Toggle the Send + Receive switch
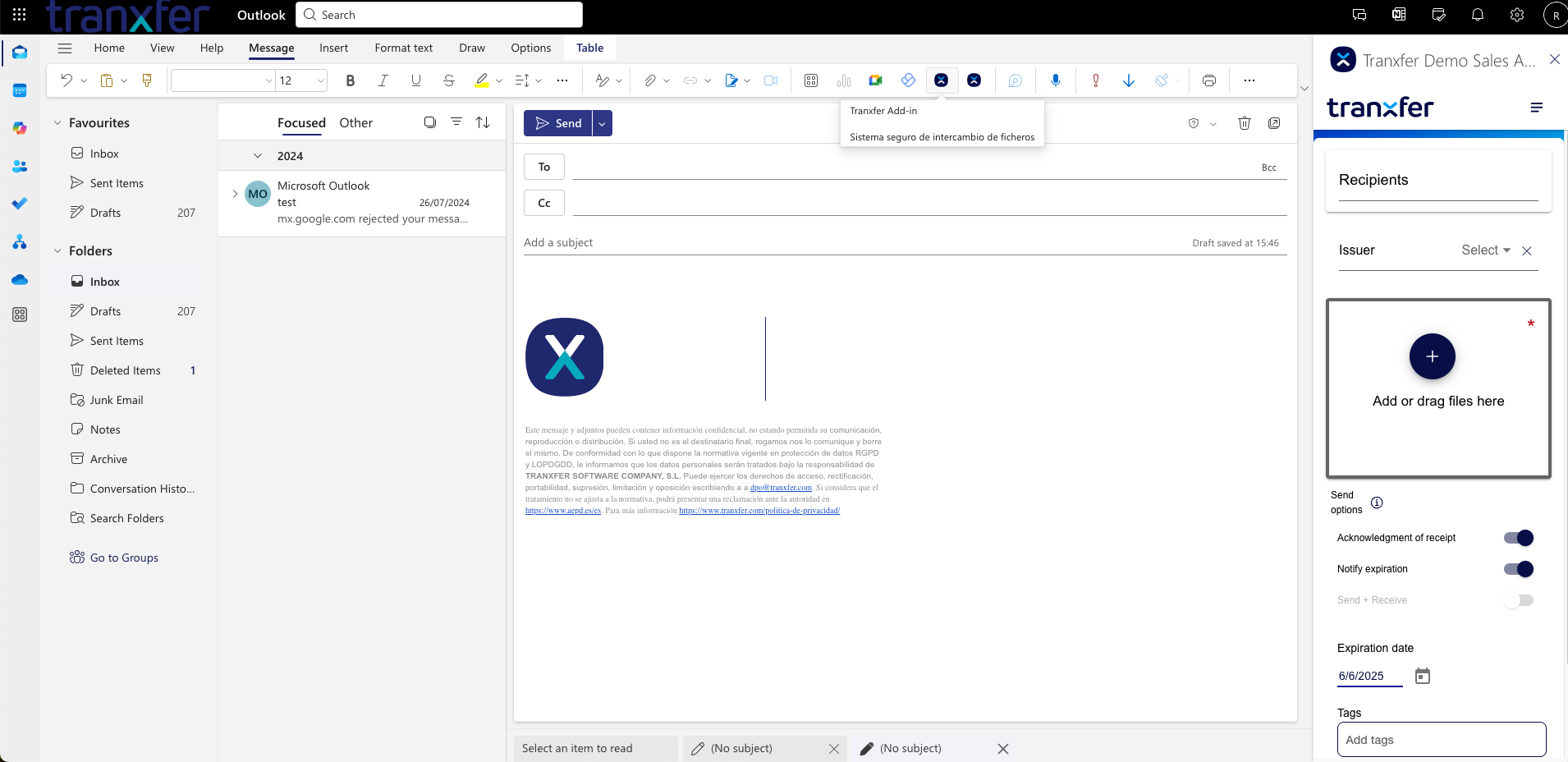The height and width of the screenshot is (762, 1568). pyautogui.click(x=1518, y=600)
